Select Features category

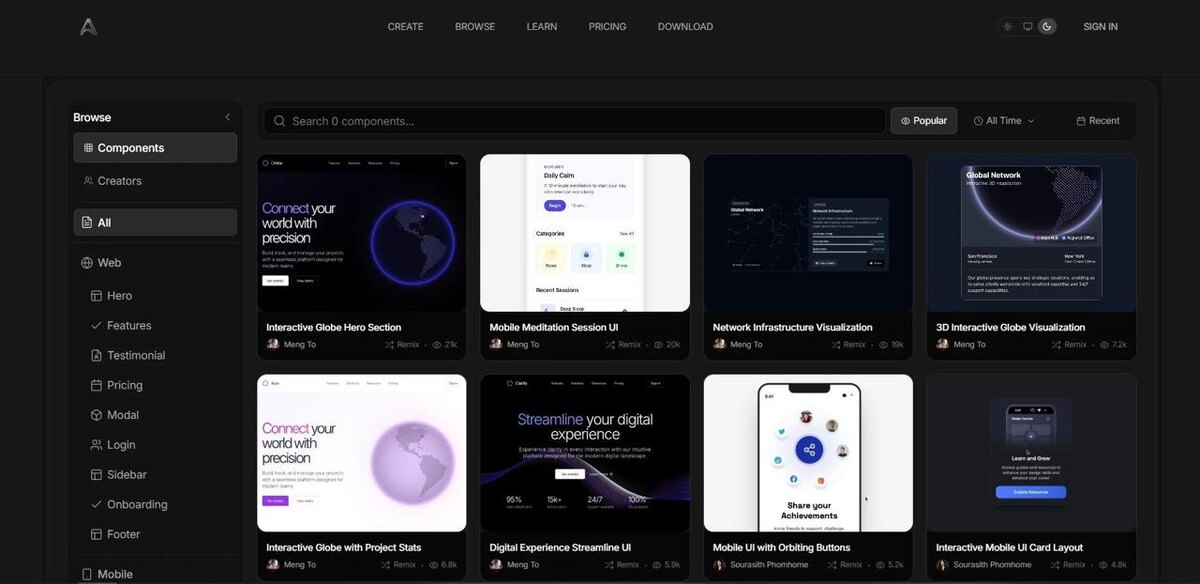pyautogui.click(x=128, y=326)
